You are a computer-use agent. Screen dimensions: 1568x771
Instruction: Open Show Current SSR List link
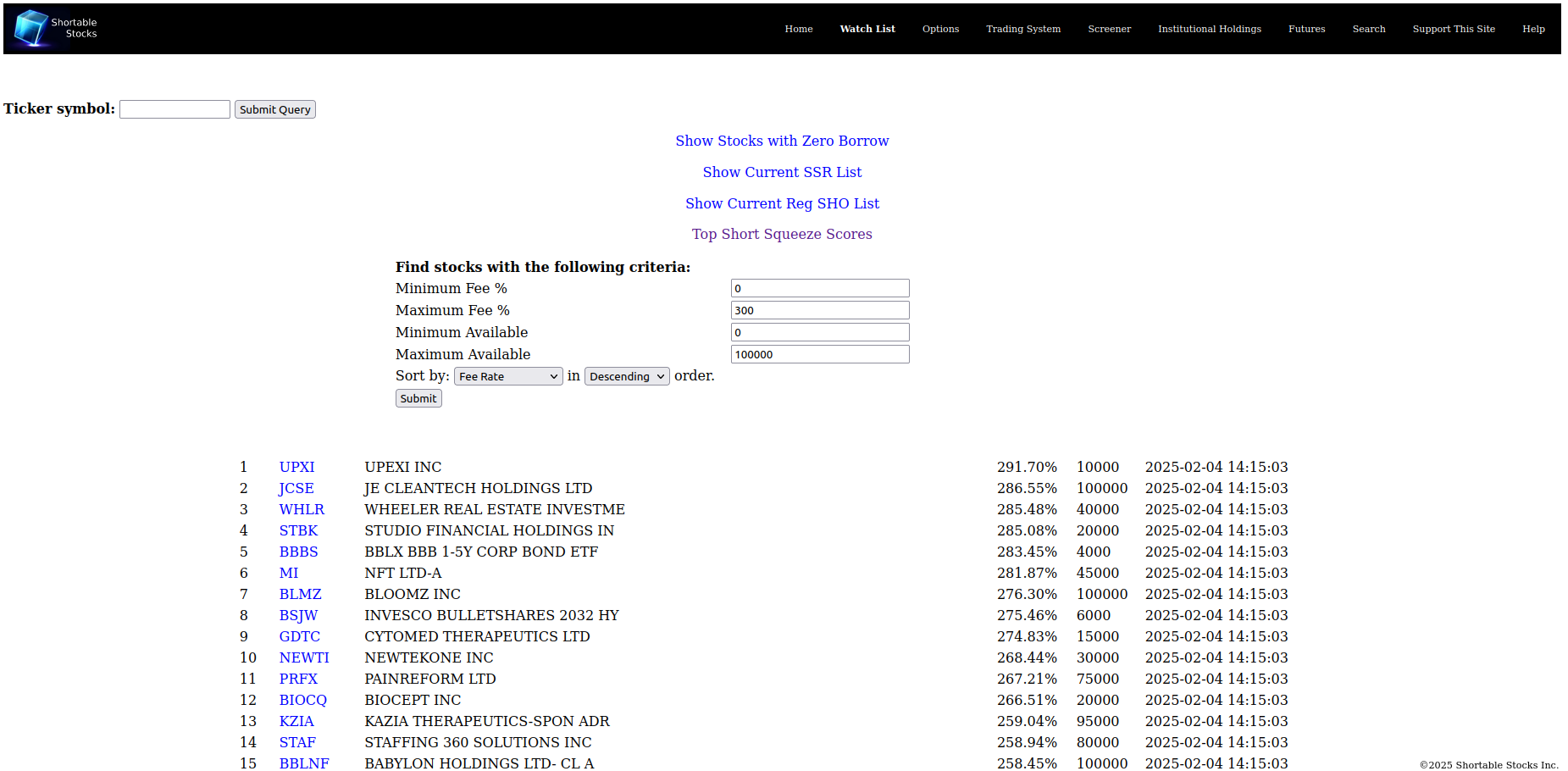tap(782, 172)
